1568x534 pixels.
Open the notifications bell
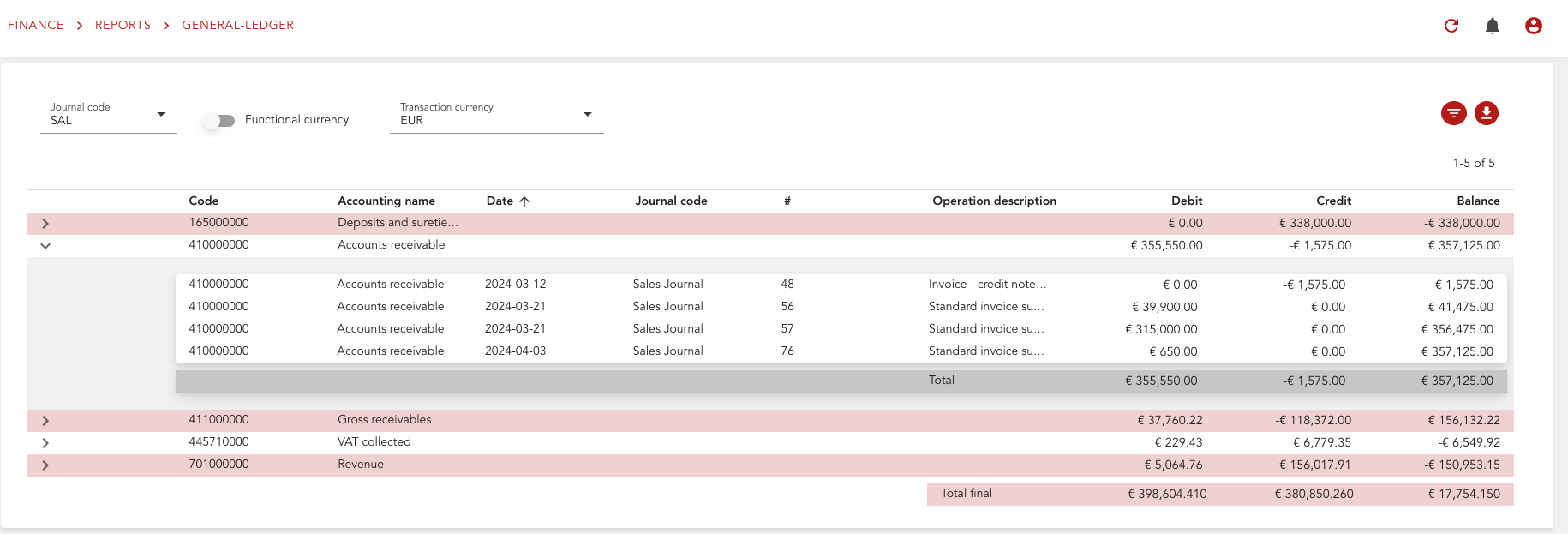[x=1493, y=26]
